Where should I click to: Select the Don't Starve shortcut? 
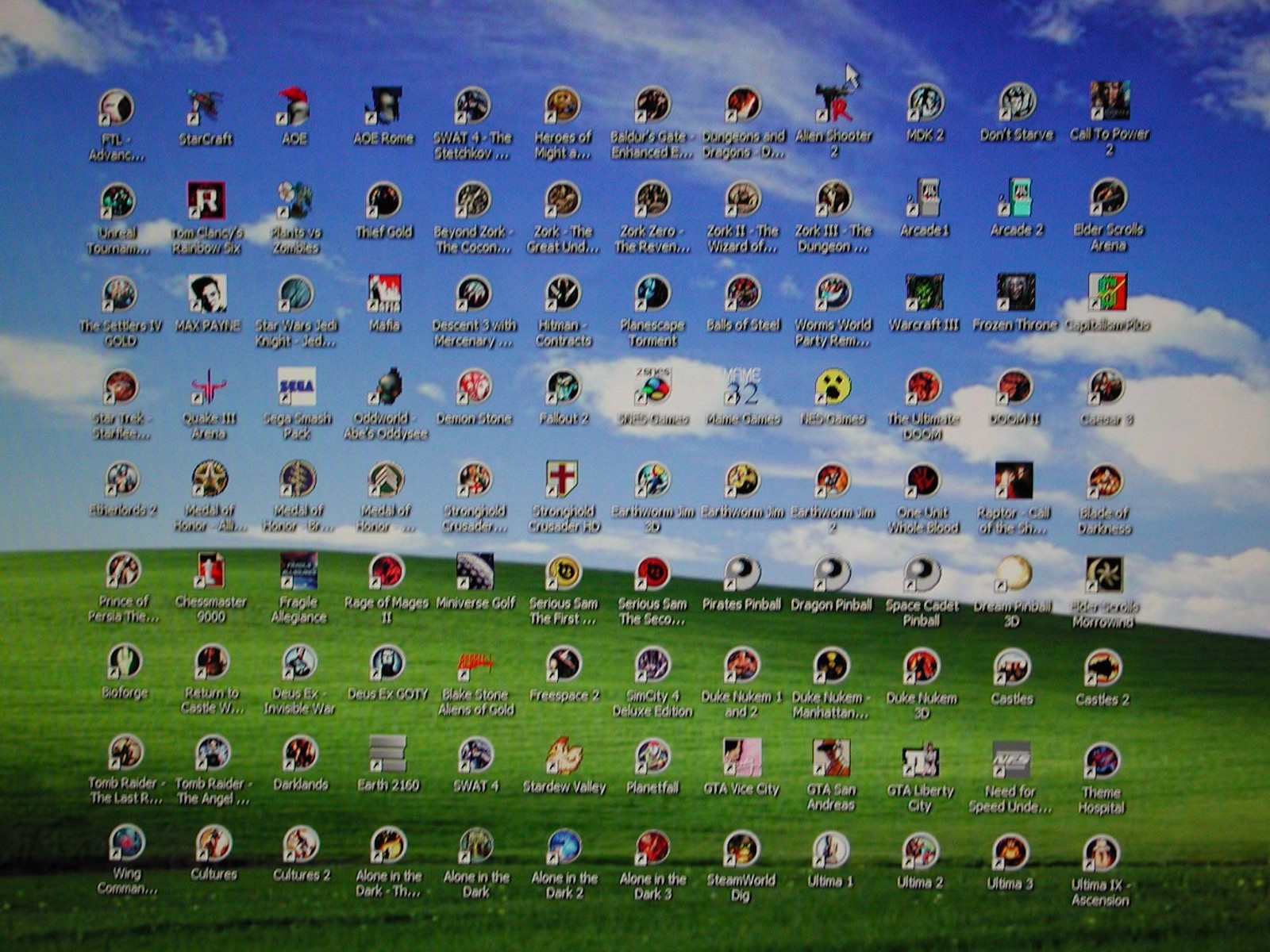pyautogui.click(x=1017, y=102)
